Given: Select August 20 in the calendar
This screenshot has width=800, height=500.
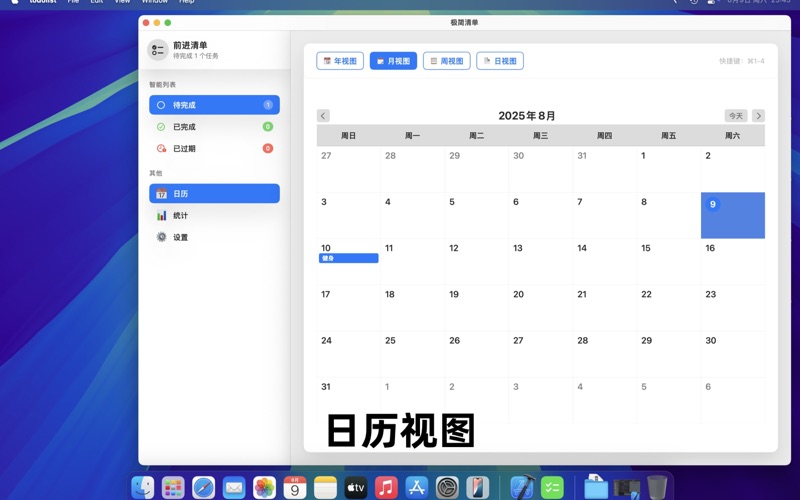Looking at the screenshot, I should point(540,307).
